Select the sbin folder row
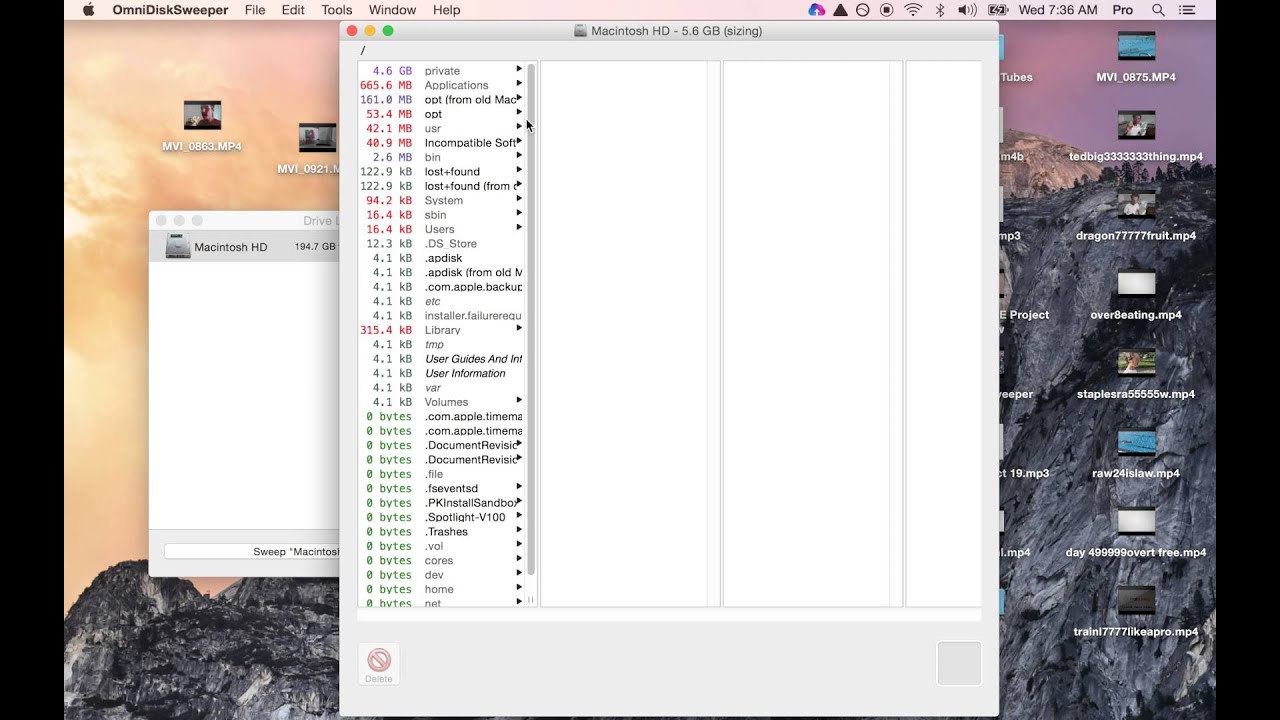Viewport: 1280px width, 720px height. pos(441,215)
